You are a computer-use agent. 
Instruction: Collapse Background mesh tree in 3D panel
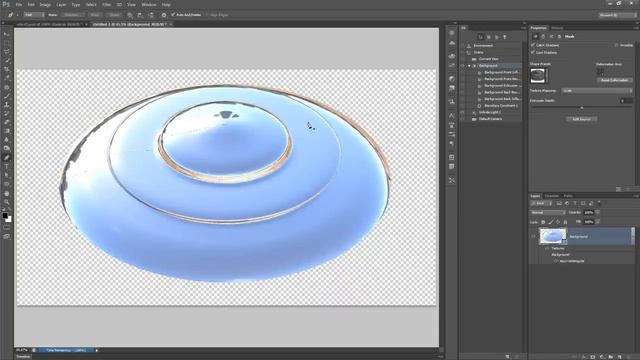469,66
